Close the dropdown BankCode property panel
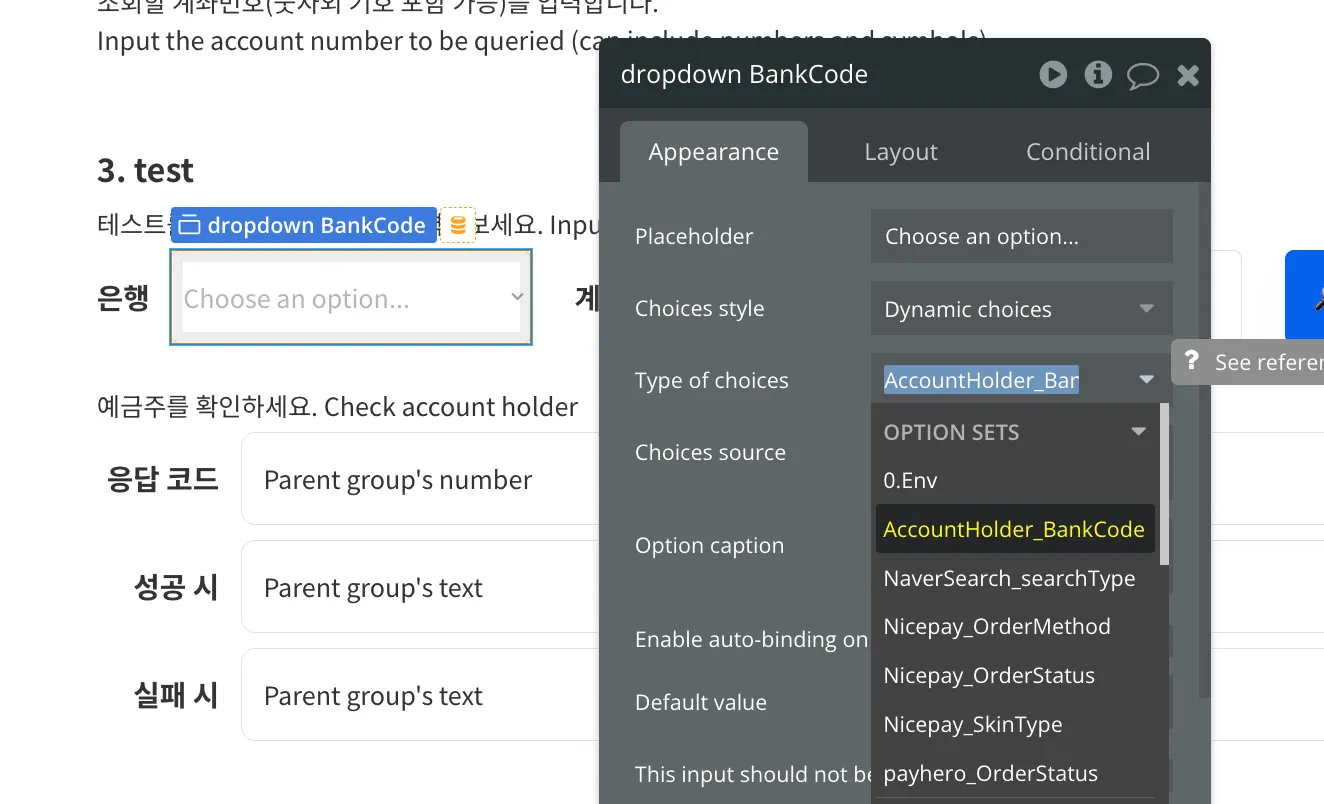Screen dimensions: 1324x804 [x=1188, y=76]
